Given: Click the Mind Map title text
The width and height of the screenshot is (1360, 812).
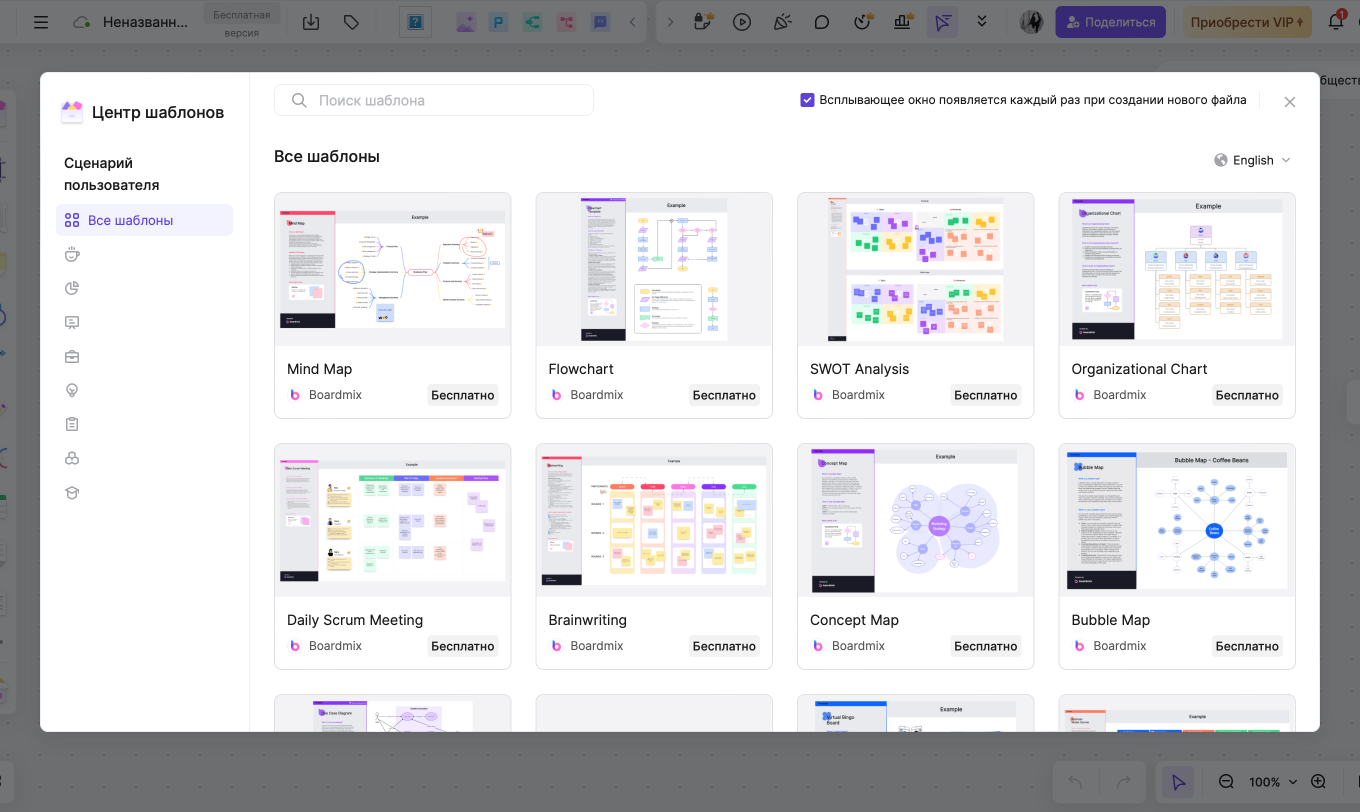Looking at the screenshot, I should (x=319, y=369).
